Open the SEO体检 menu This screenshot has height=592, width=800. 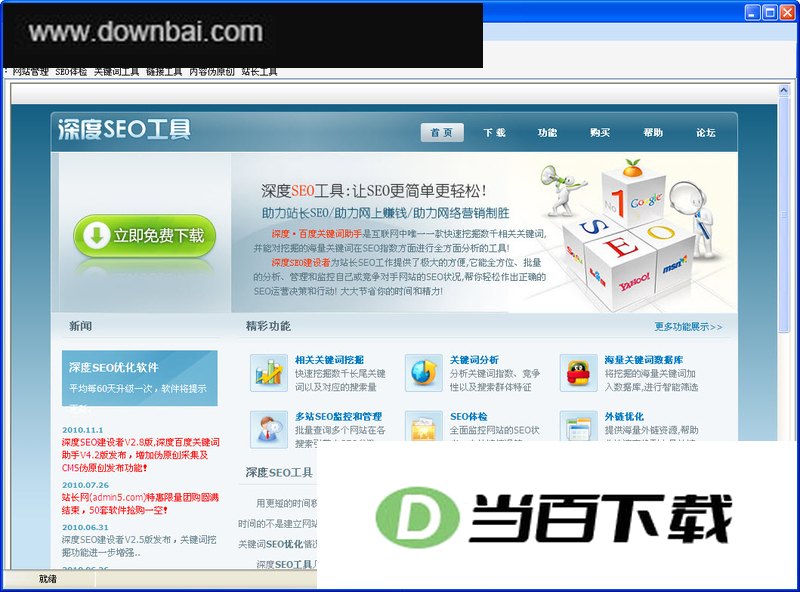pyautogui.click(x=71, y=72)
